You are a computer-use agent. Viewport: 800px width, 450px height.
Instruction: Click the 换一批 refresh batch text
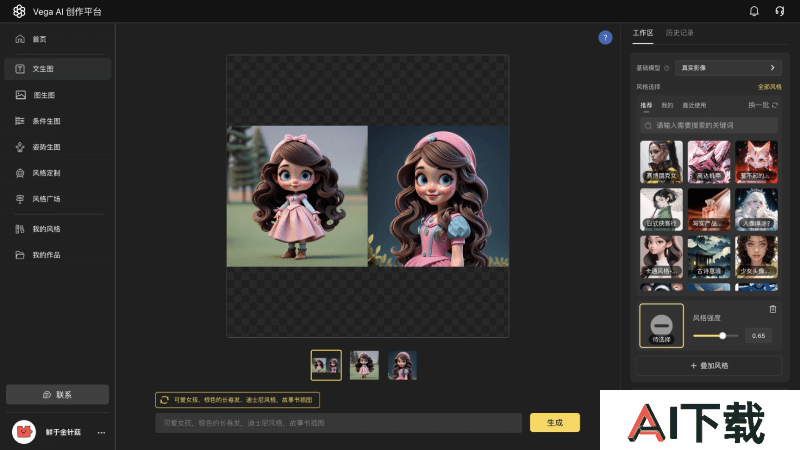pyautogui.click(x=759, y=105)
